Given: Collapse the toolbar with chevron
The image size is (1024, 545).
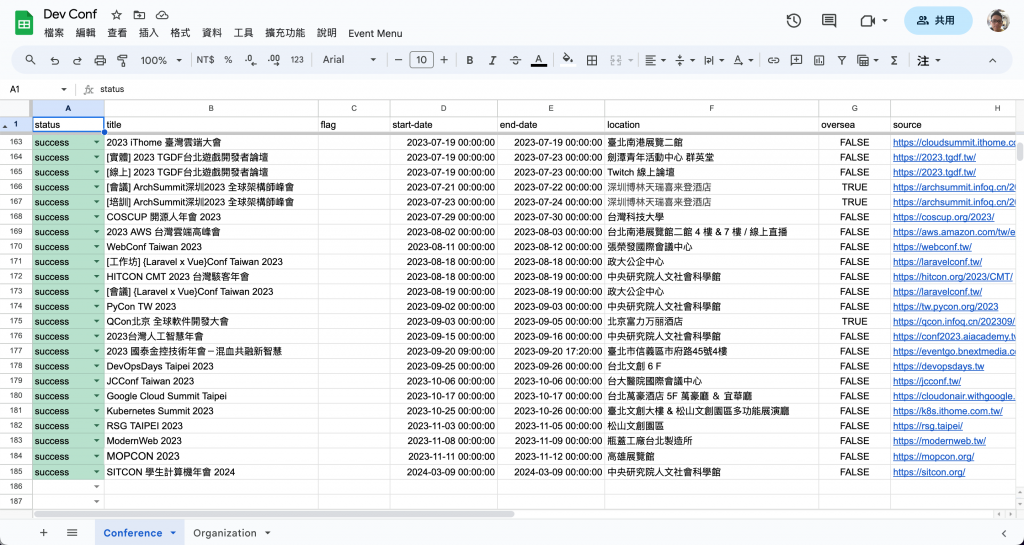Looking at the screenshot, I should coord(993,60).
